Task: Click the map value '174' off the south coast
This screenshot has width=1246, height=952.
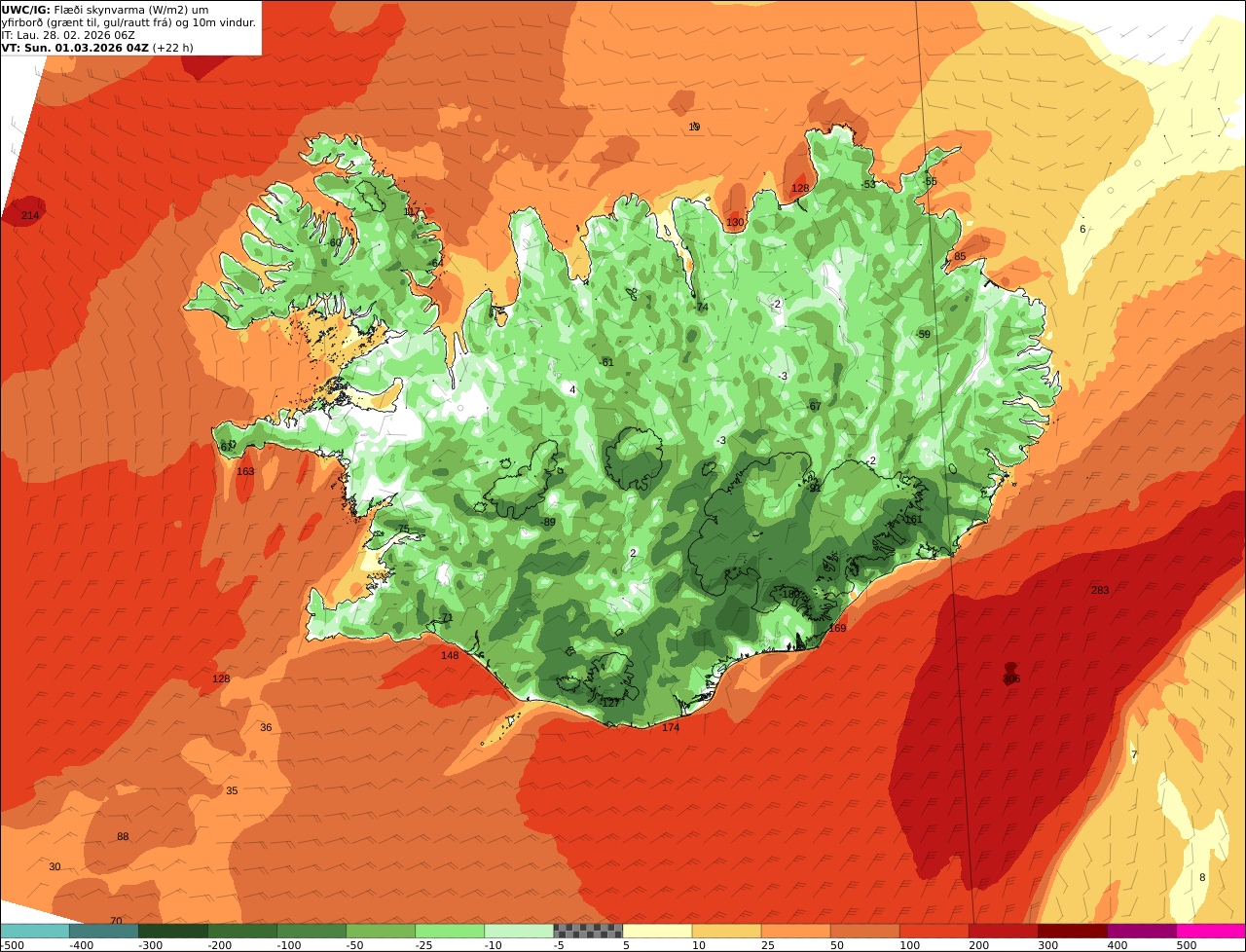Action: point(671,728)
